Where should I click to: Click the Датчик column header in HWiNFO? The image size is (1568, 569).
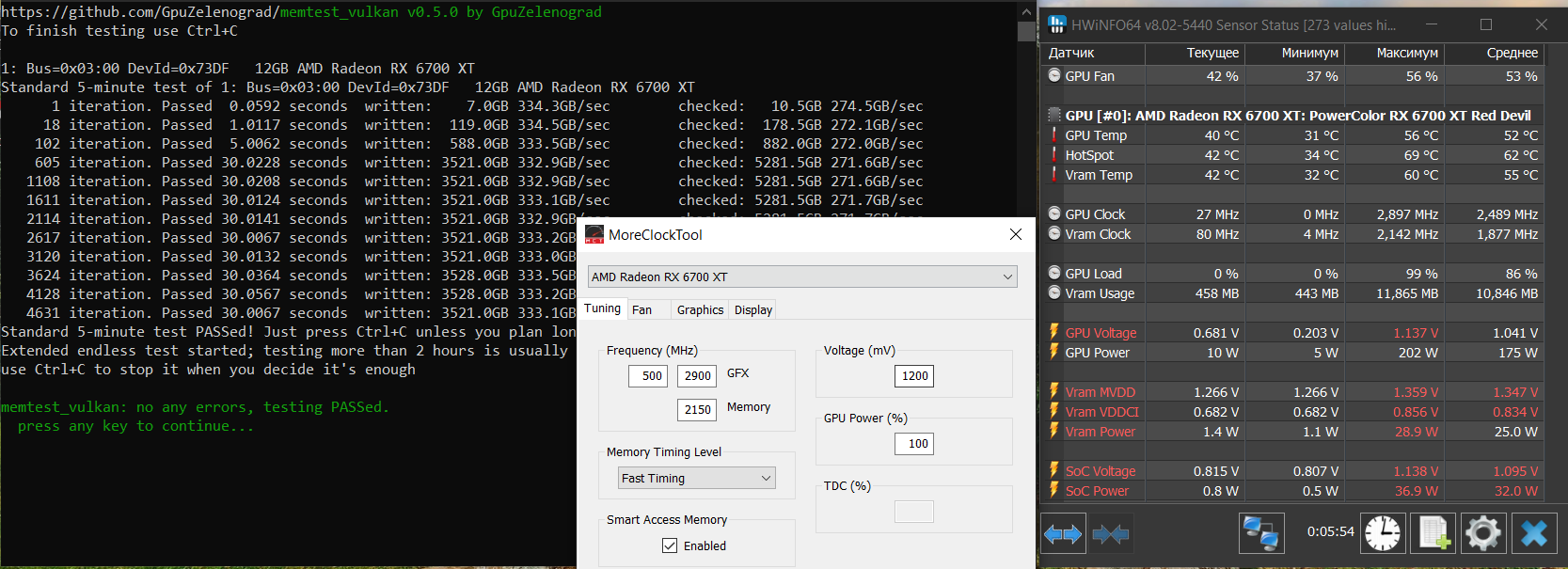point(1093,53)
